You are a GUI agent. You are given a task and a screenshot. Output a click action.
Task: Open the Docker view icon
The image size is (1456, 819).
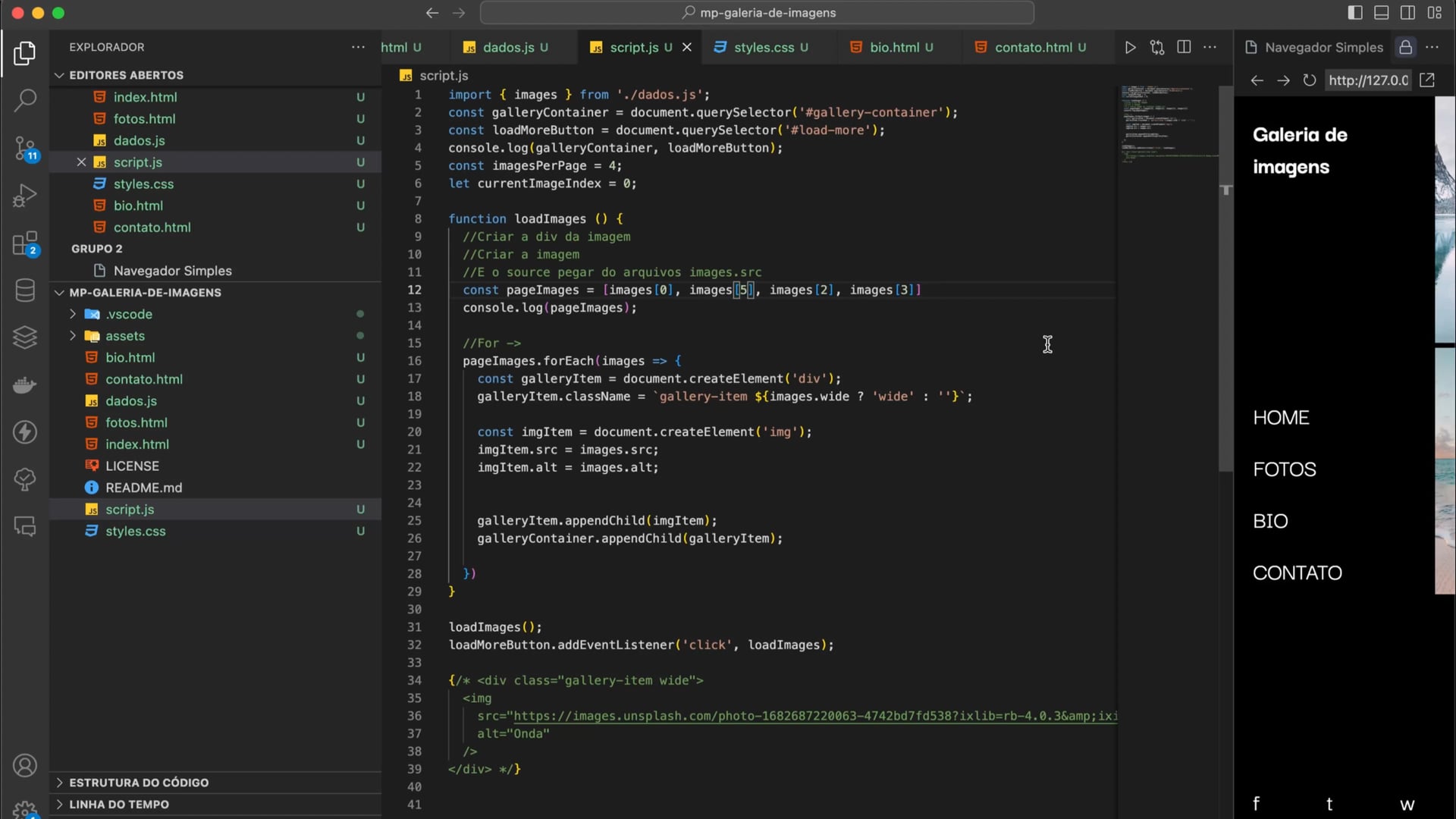25,385
